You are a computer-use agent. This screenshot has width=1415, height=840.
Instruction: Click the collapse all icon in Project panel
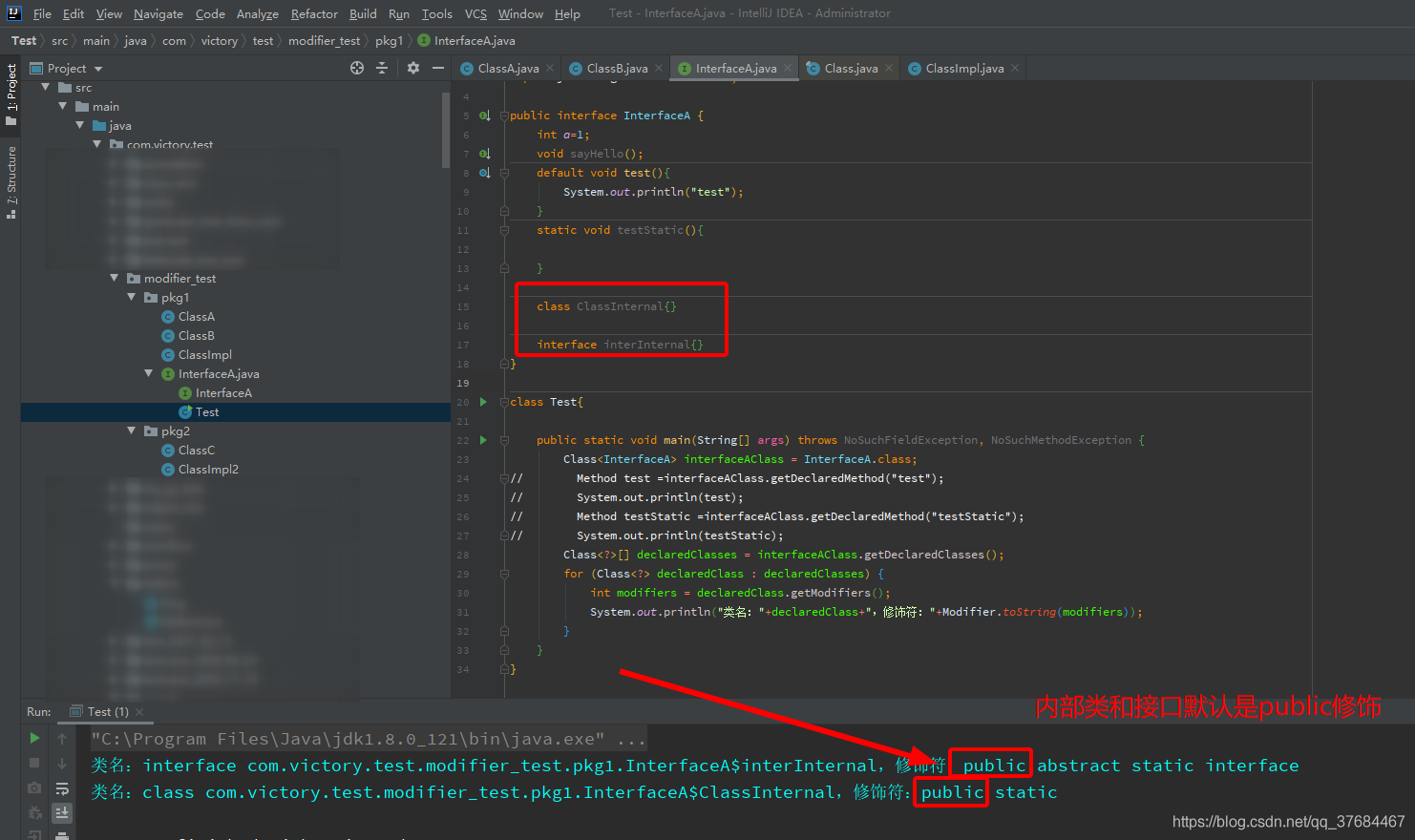pyautogui.click(x=382, y=68)
